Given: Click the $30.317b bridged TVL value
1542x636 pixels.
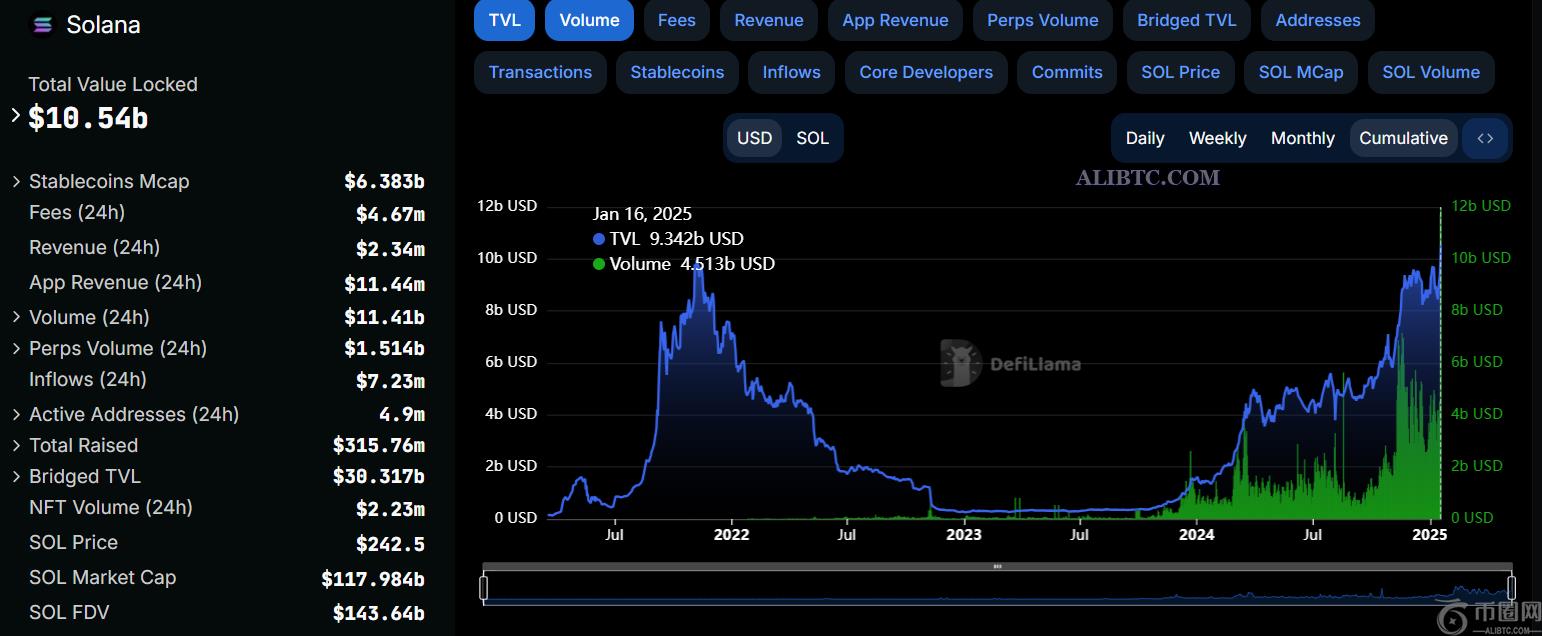Looking at the screenshot, I should click(x=378, y=476).
